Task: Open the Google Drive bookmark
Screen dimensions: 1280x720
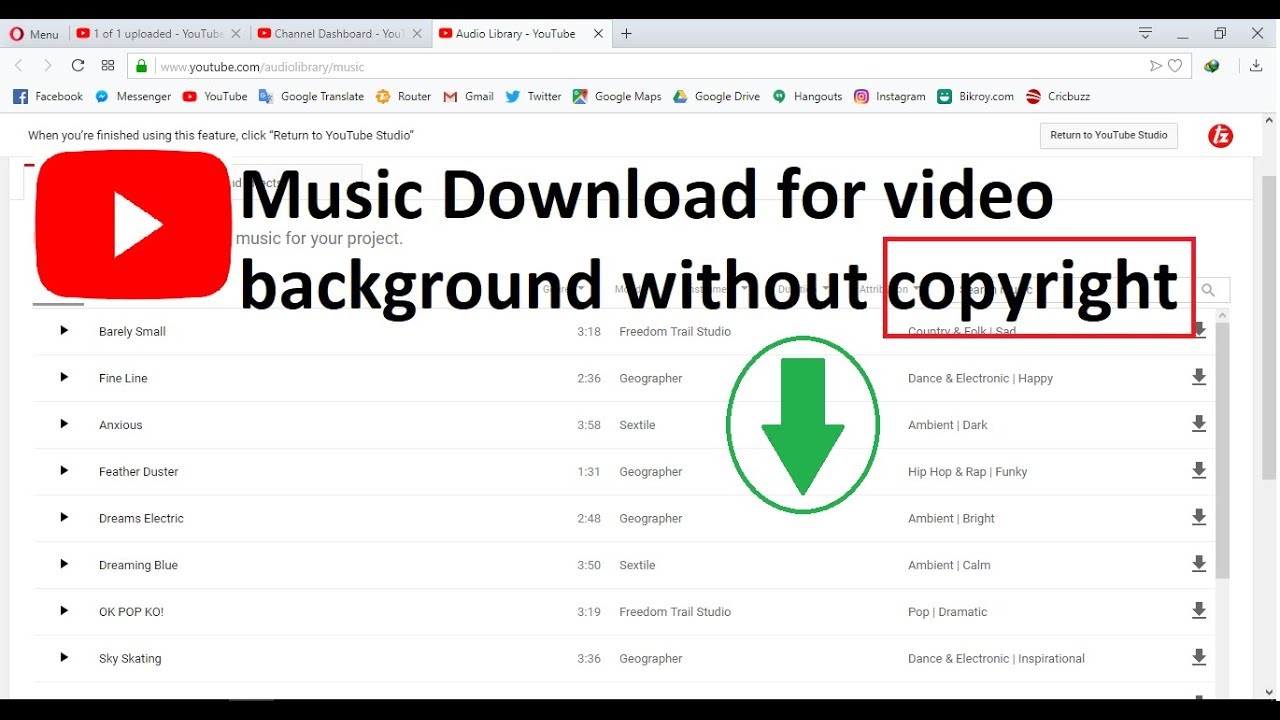Action: pos(716,97)
